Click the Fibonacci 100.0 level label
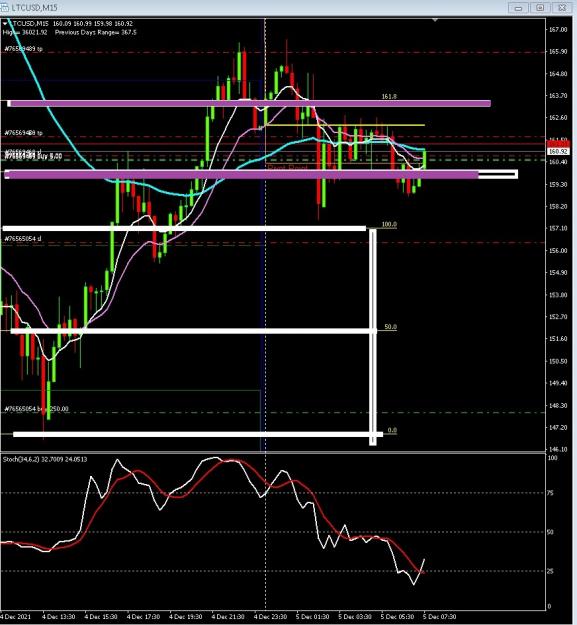 pos(389,224)
